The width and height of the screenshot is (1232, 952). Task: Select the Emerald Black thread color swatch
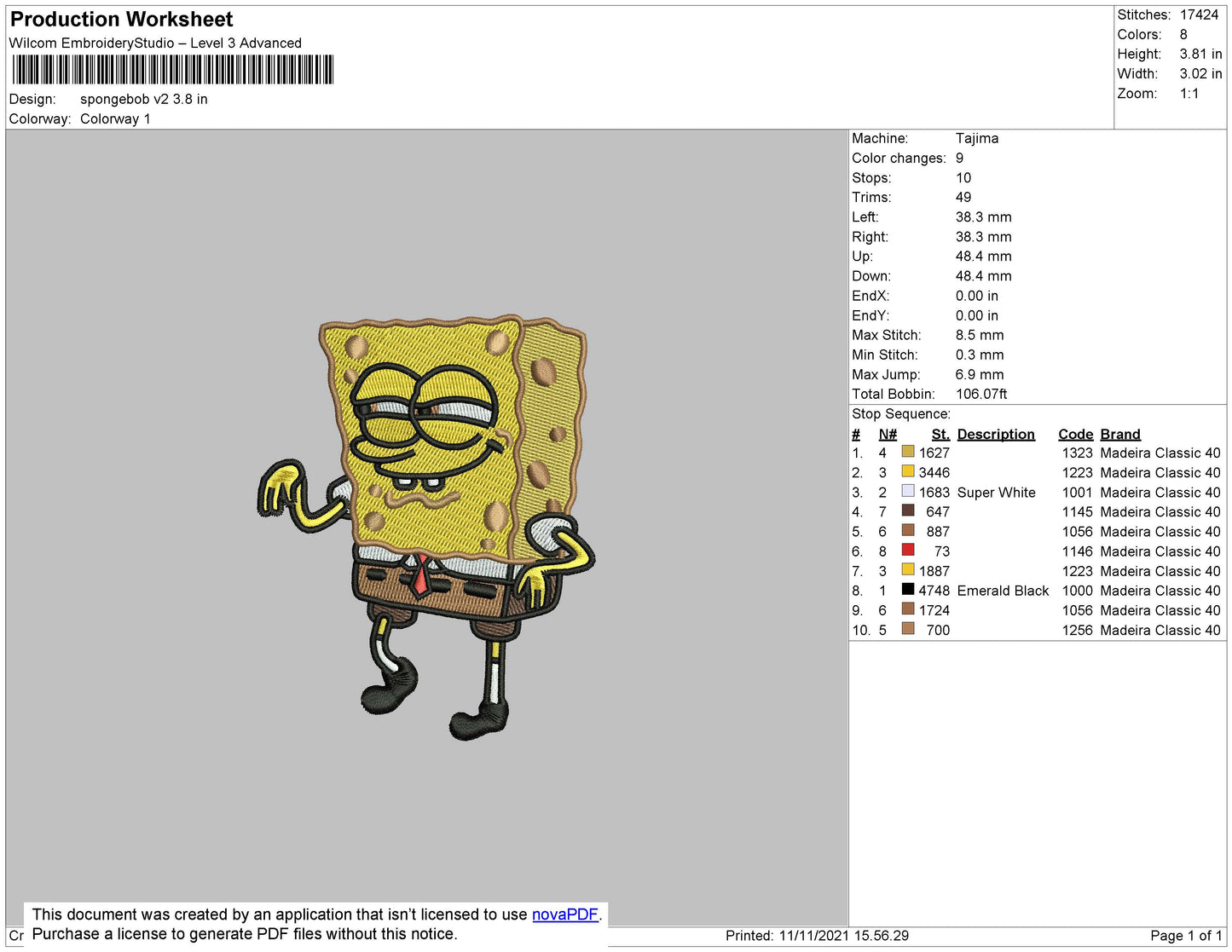[908, 590]
